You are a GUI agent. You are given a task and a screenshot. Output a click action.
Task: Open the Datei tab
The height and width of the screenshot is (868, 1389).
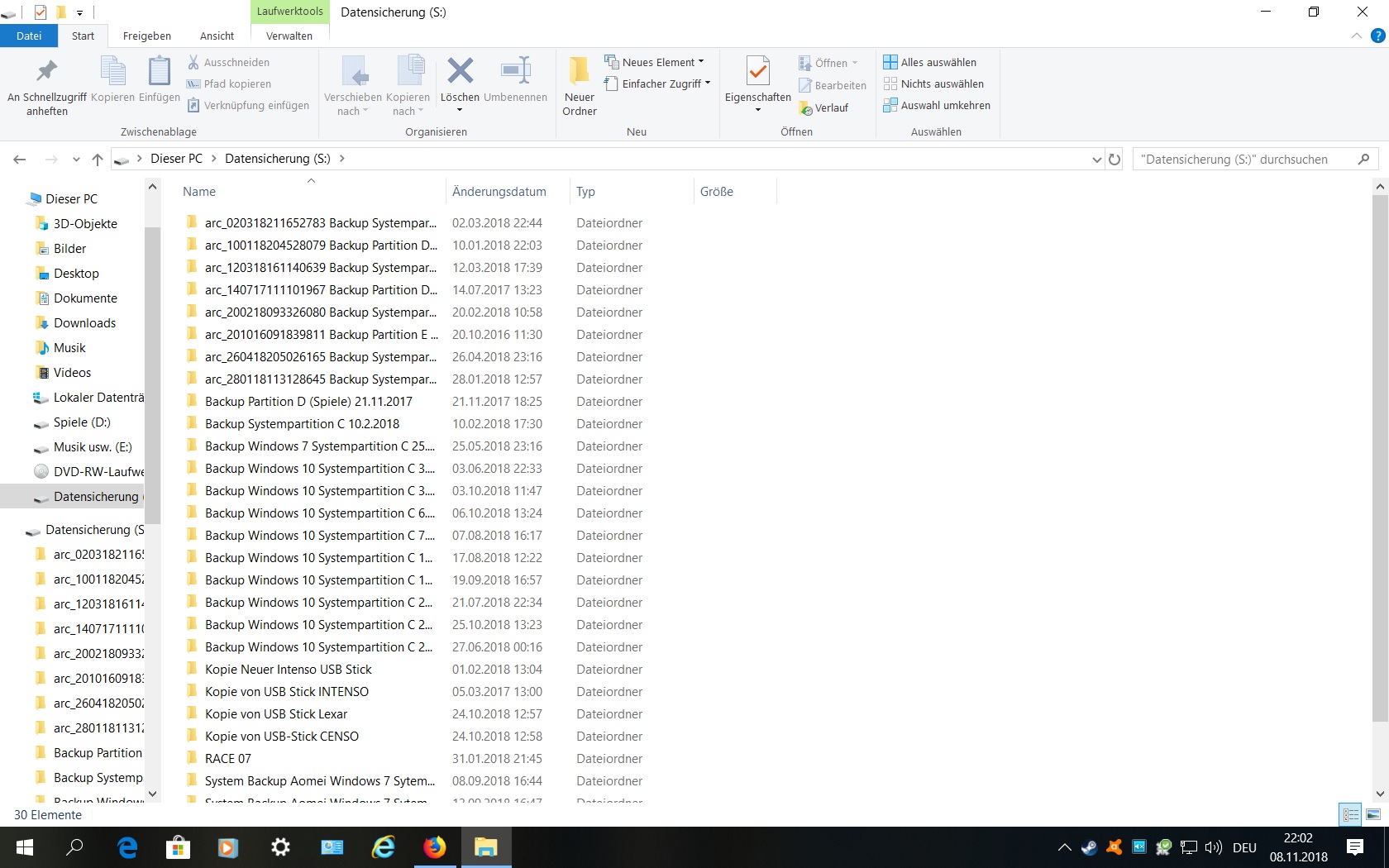pyautogui.click(x=29, y=36)
